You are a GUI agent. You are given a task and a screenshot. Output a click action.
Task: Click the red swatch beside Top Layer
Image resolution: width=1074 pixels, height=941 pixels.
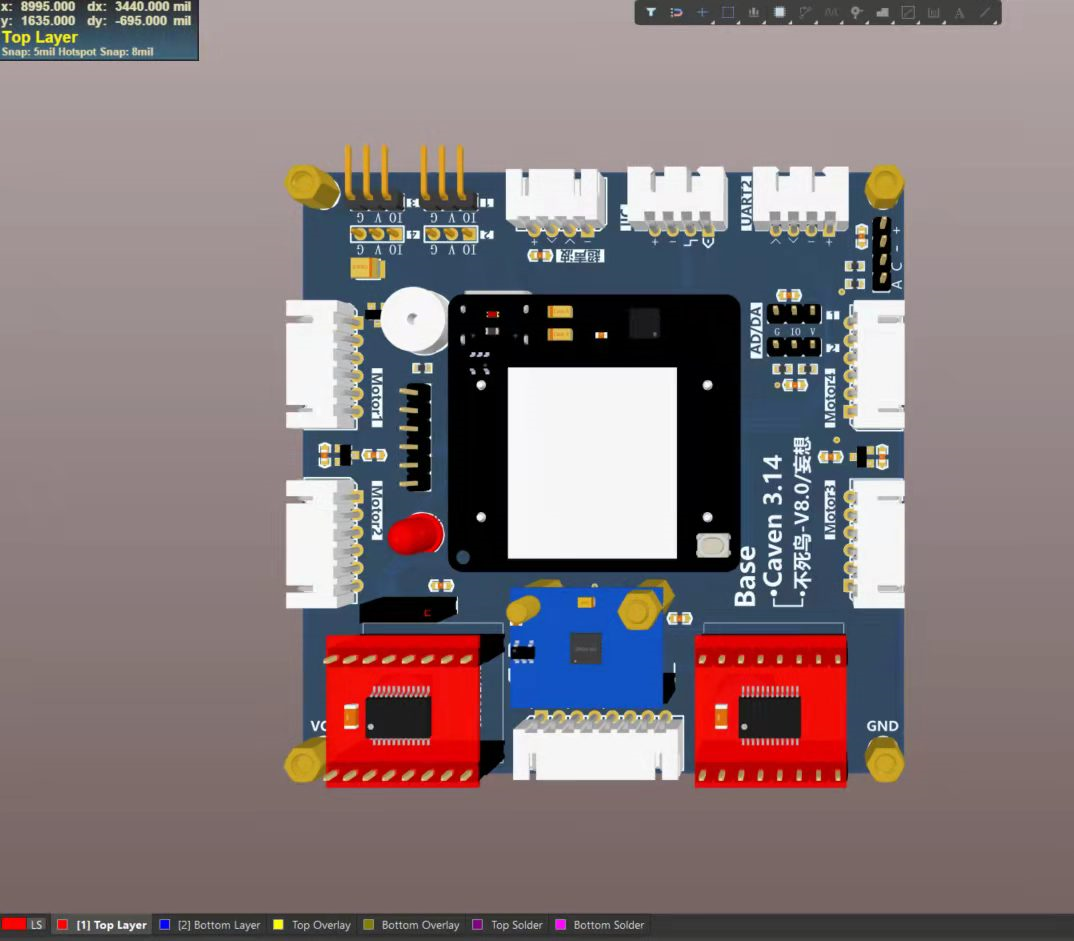click(x=63, y=924)
